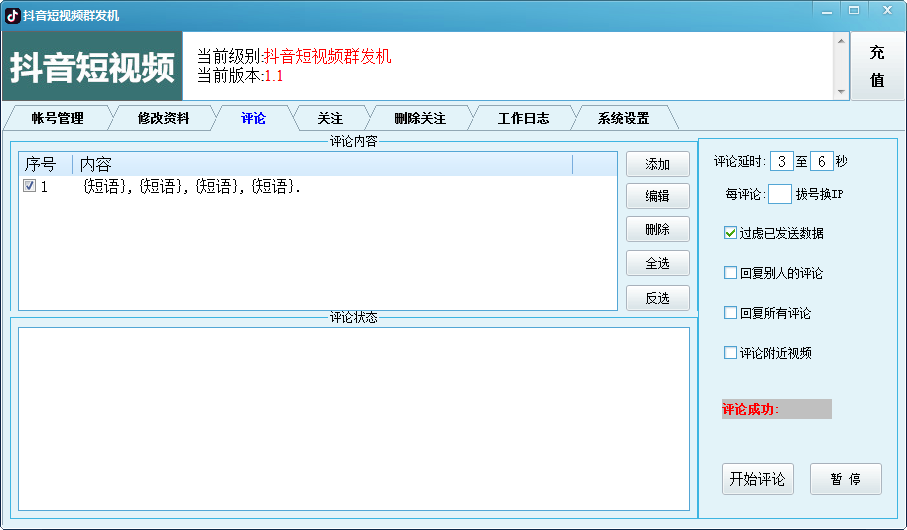Viewport: 907px width, 530px height.
Task: Switch to the 系统设置 tab
Action: click(x=623, y=118)
